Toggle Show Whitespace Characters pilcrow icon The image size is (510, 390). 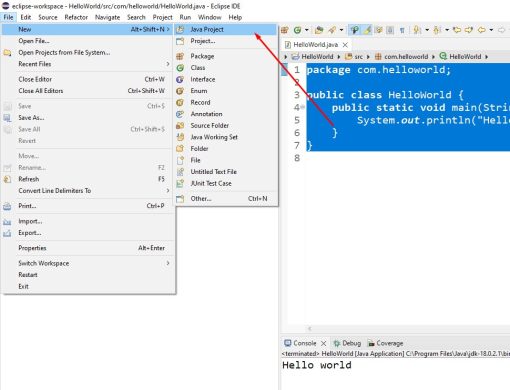pos(402,30)
